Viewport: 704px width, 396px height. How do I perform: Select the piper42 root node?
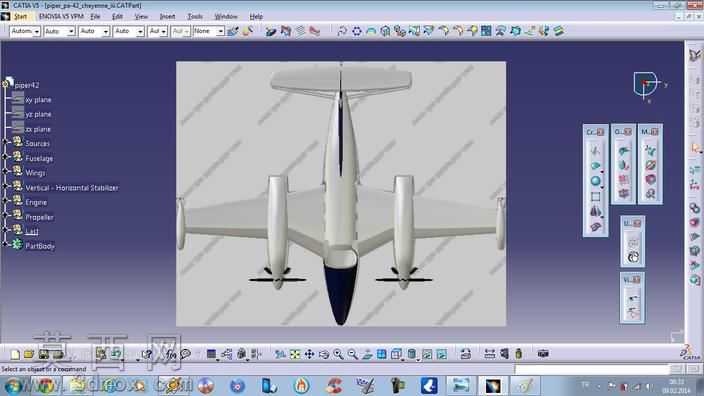click(x=27, y=85)
